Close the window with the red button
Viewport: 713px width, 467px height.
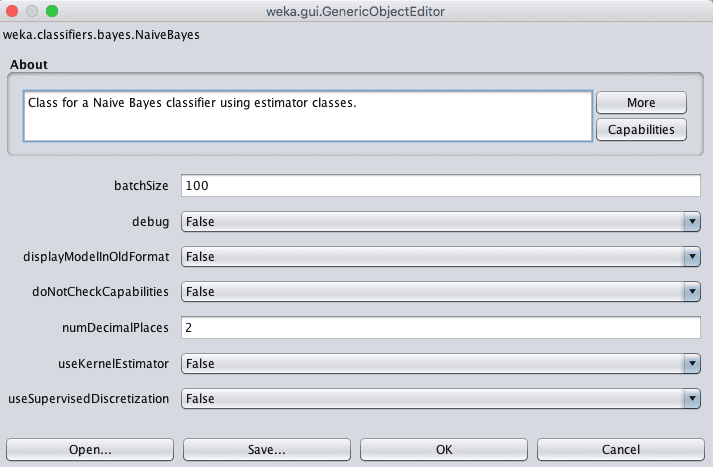[x=12, y=11]
